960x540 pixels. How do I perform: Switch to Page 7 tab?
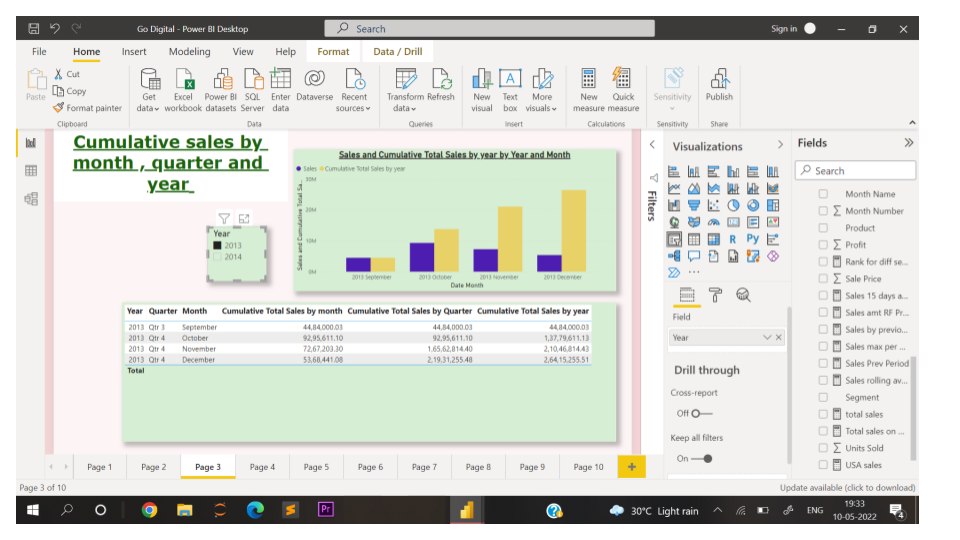pos(424,467)
